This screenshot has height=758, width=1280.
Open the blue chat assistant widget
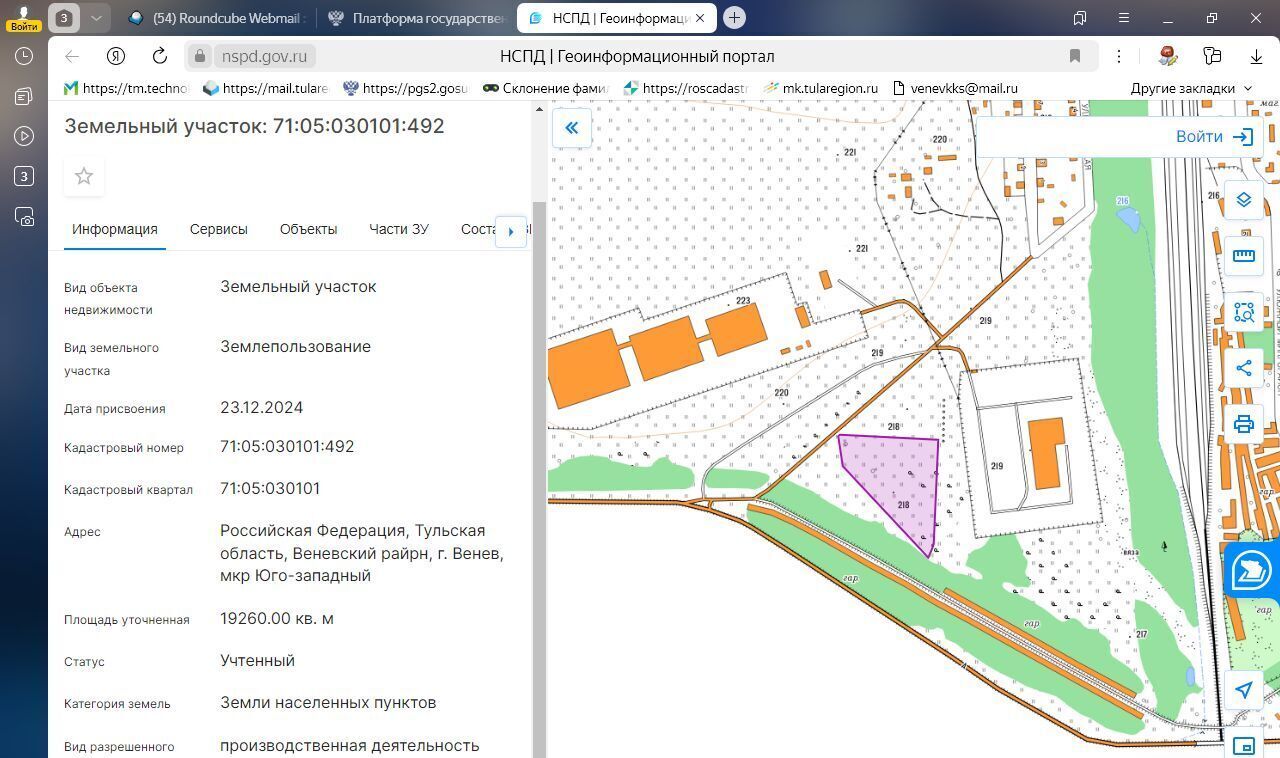(x=1252, y=571)
